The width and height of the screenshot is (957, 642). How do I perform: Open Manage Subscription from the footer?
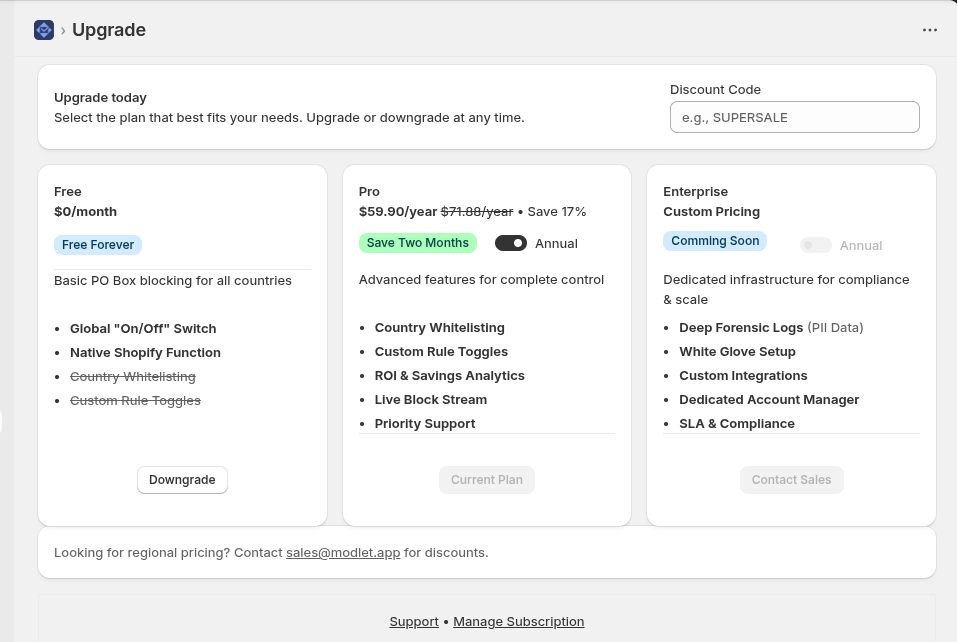(x=518, y=621)
